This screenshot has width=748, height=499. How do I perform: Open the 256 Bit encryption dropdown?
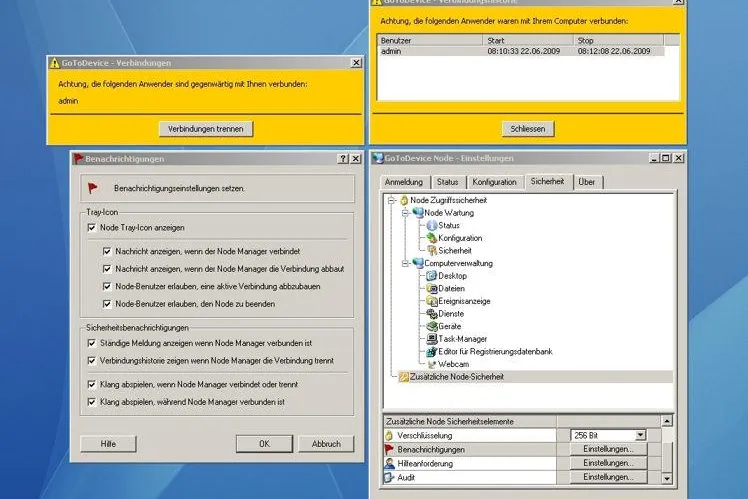(x=641, y=435)
